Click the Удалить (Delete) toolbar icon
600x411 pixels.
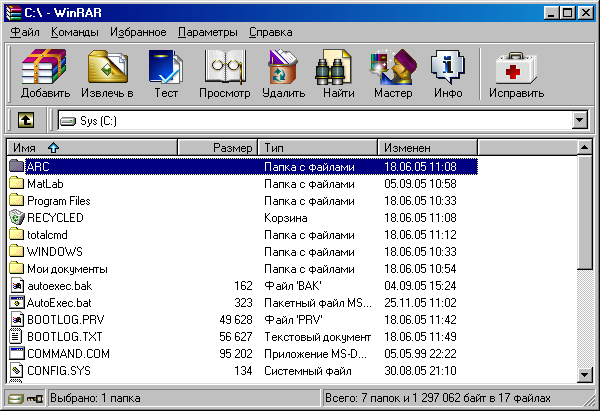(283, 67)
